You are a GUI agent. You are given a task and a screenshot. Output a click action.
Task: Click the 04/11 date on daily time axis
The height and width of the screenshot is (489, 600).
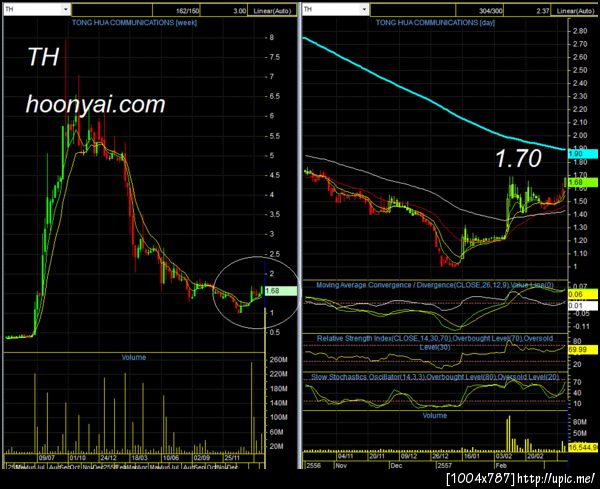346,456
